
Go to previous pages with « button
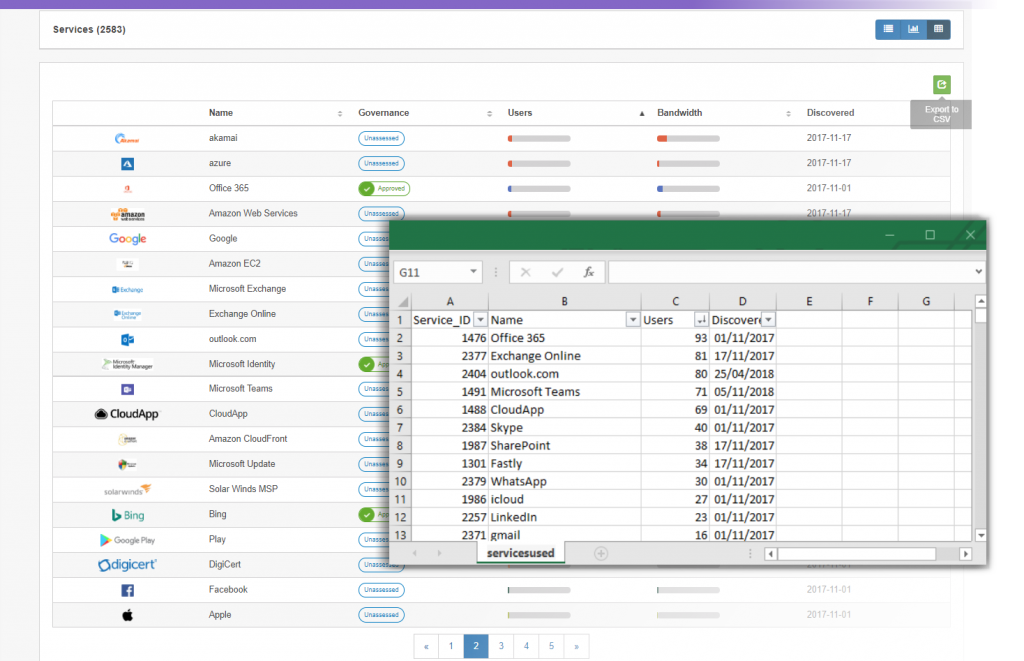pos(426,646)
